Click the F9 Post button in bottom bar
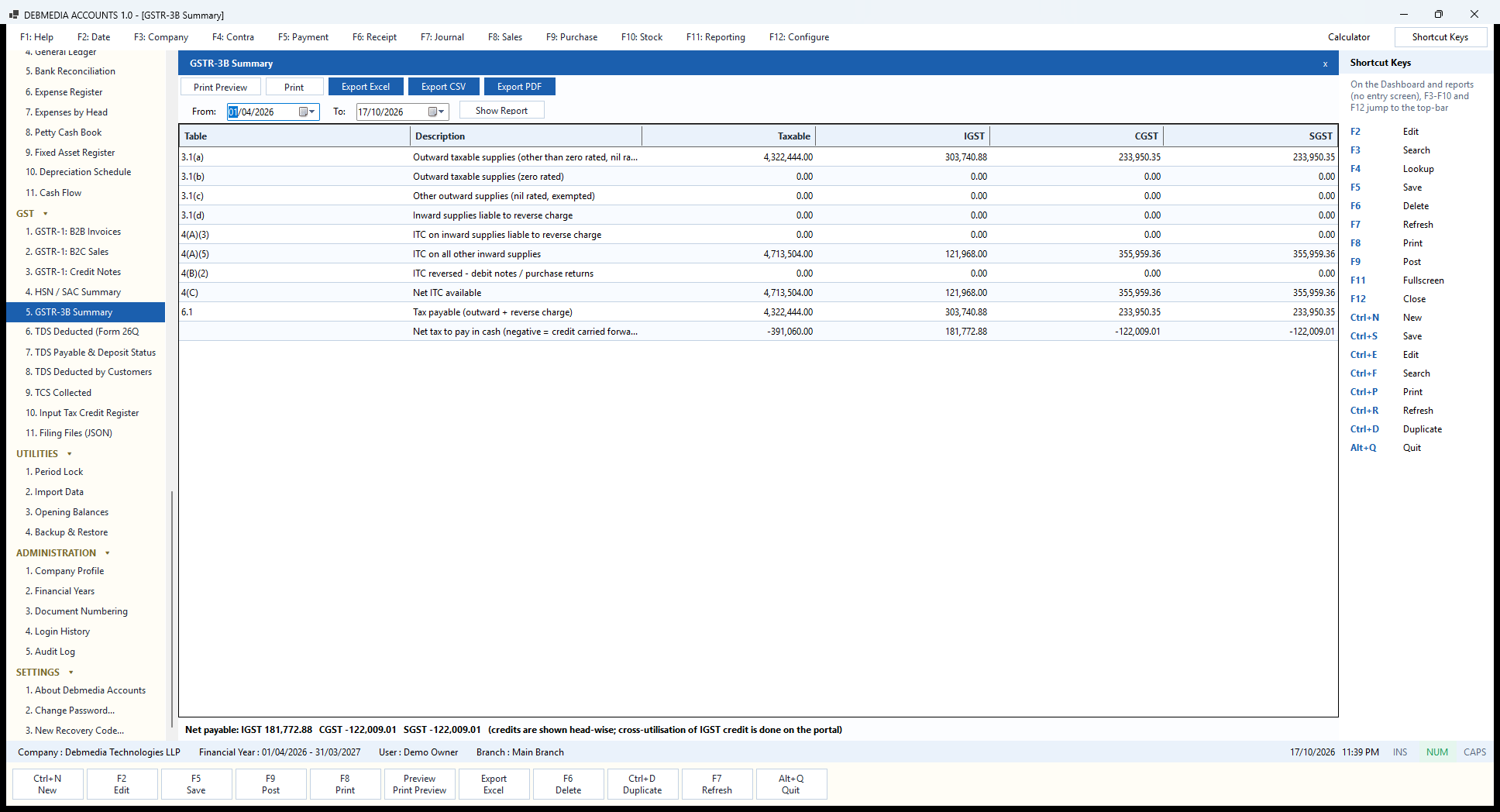This screenshot has height=812, width=1500. [x=270, y=784]
